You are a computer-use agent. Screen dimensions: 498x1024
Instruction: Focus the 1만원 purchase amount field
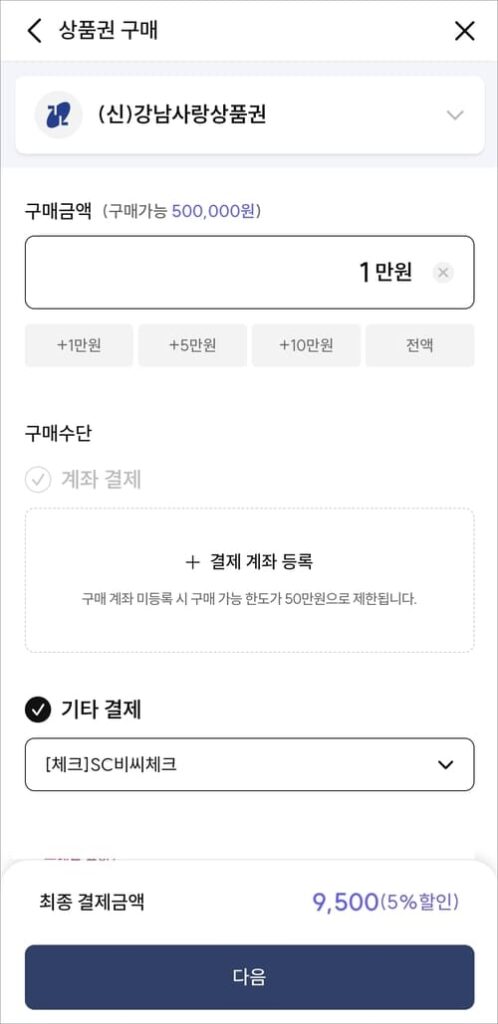(x=249, y=272)
